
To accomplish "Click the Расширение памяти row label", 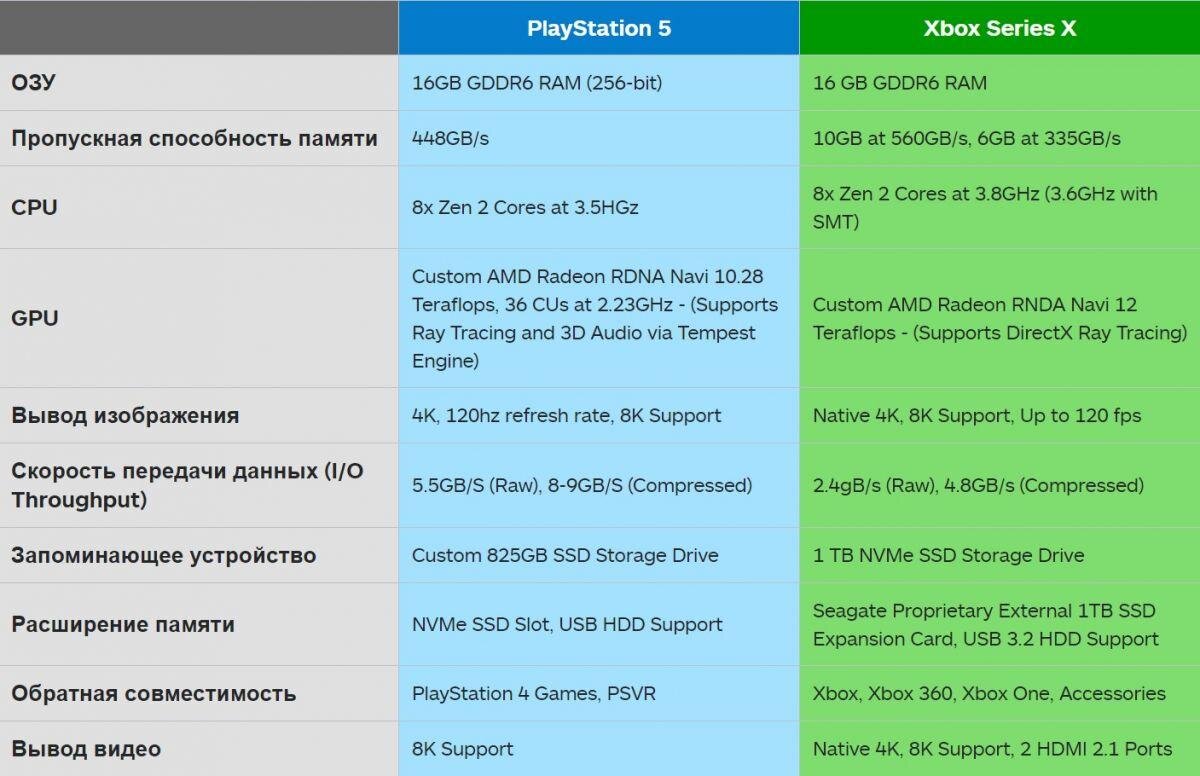I will 123,624.
